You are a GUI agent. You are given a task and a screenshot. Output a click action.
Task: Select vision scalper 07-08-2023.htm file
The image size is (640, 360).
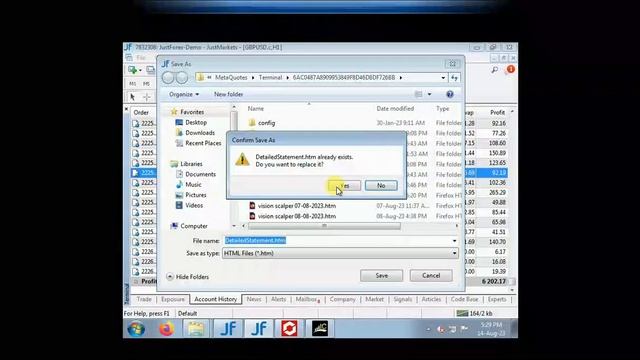coord(297,206)
